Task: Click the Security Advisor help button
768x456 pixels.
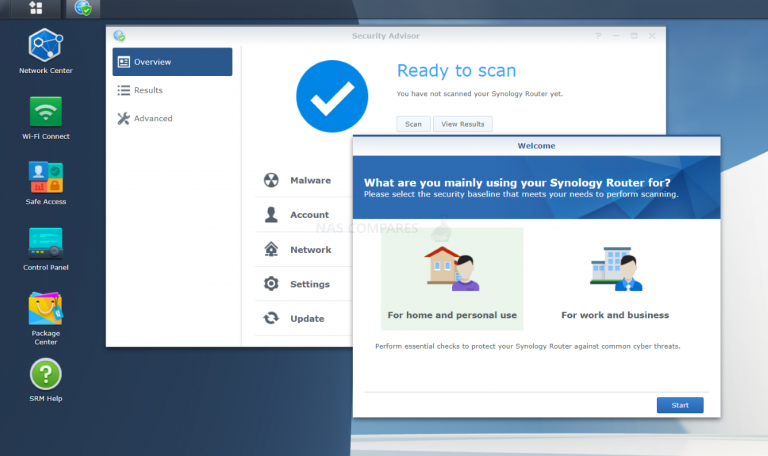Action: 599,36
